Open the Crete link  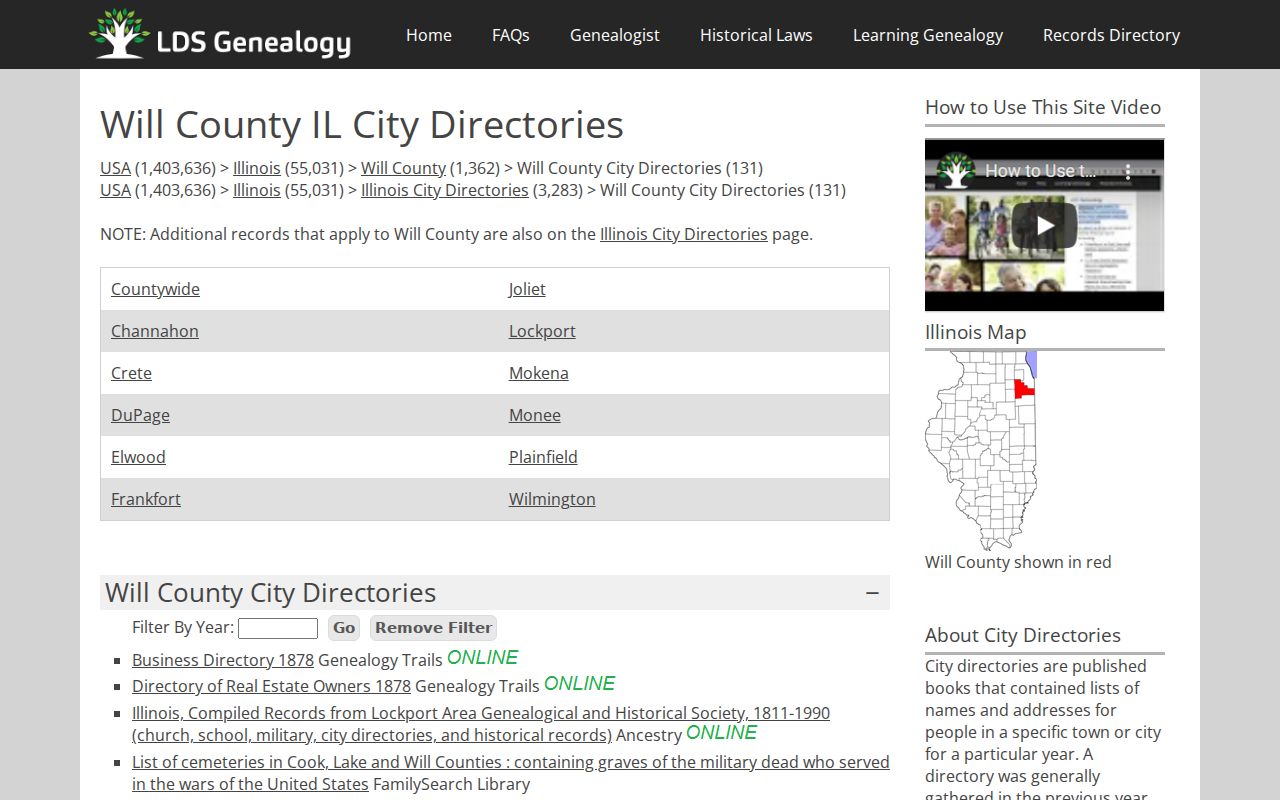131,373
